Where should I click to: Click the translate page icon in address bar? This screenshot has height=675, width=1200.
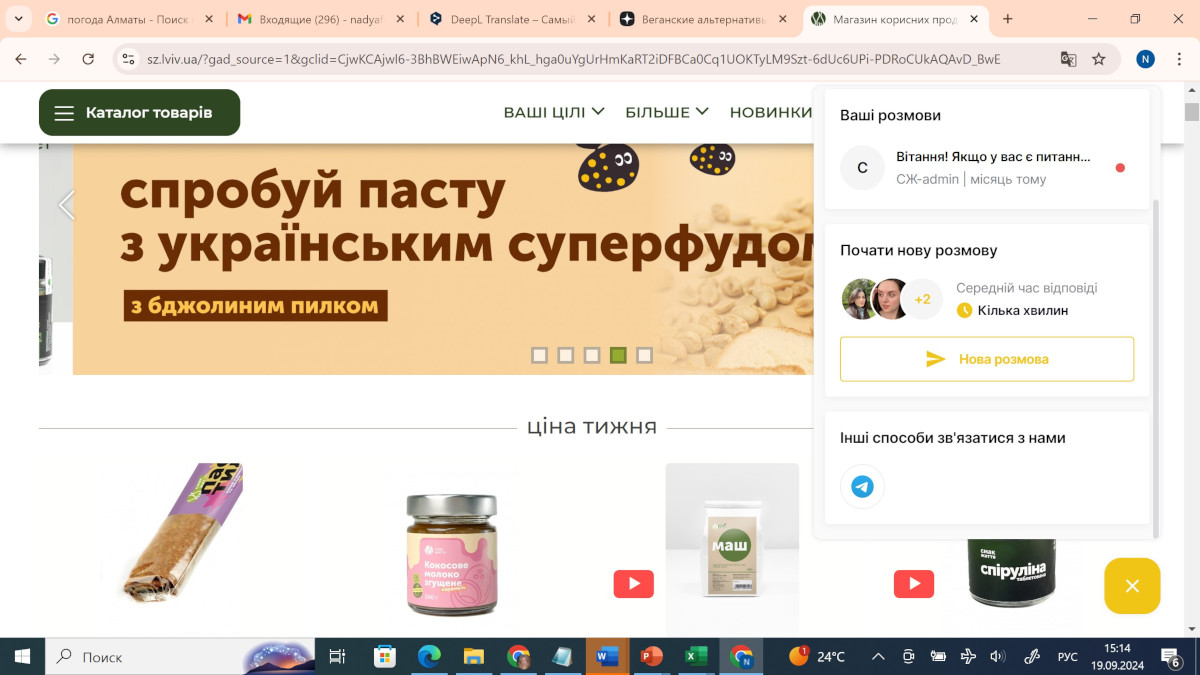click(x=1068, y=59)
